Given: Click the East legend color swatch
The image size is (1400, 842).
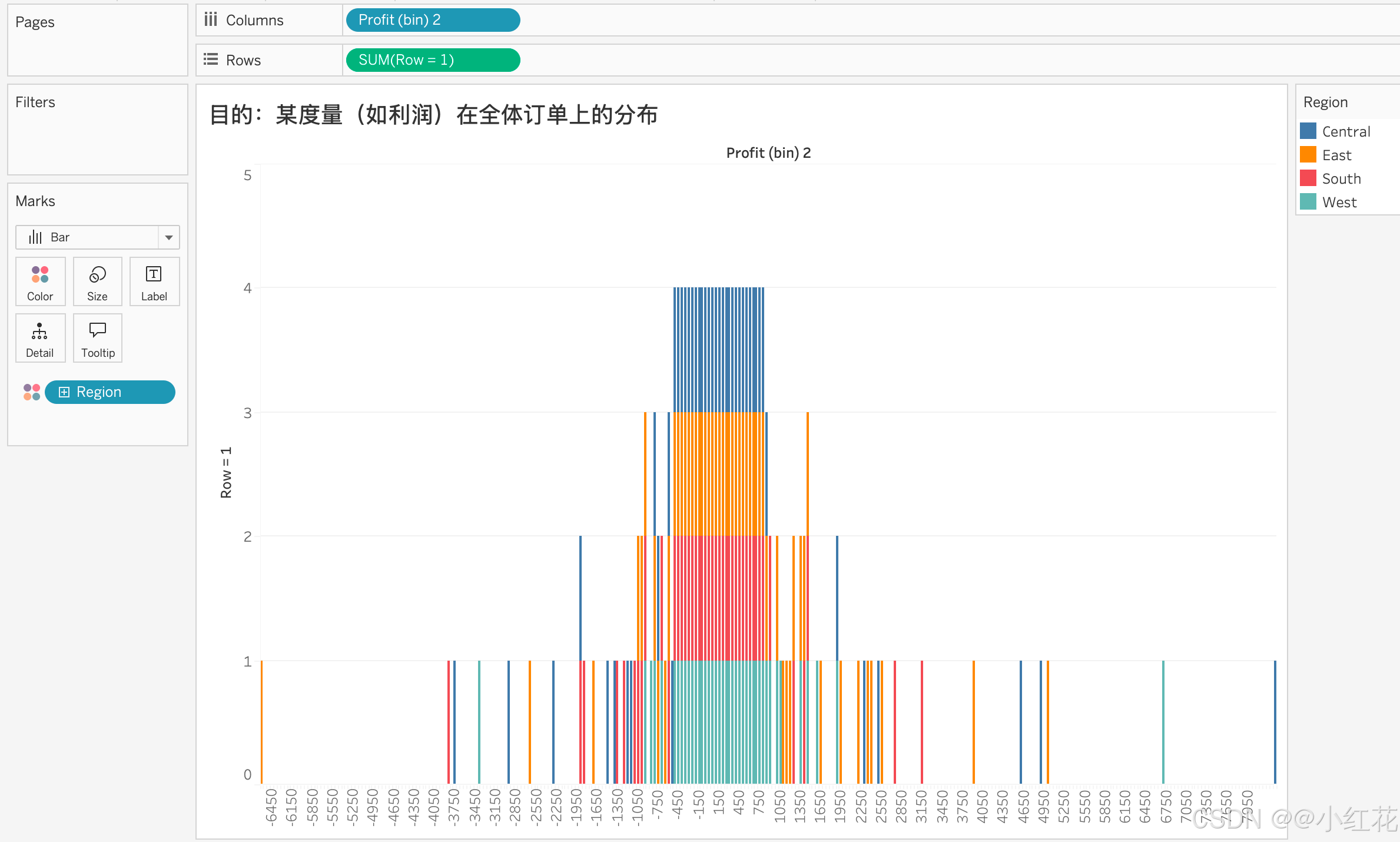Looking at the screenshot, I should 1308,155.
